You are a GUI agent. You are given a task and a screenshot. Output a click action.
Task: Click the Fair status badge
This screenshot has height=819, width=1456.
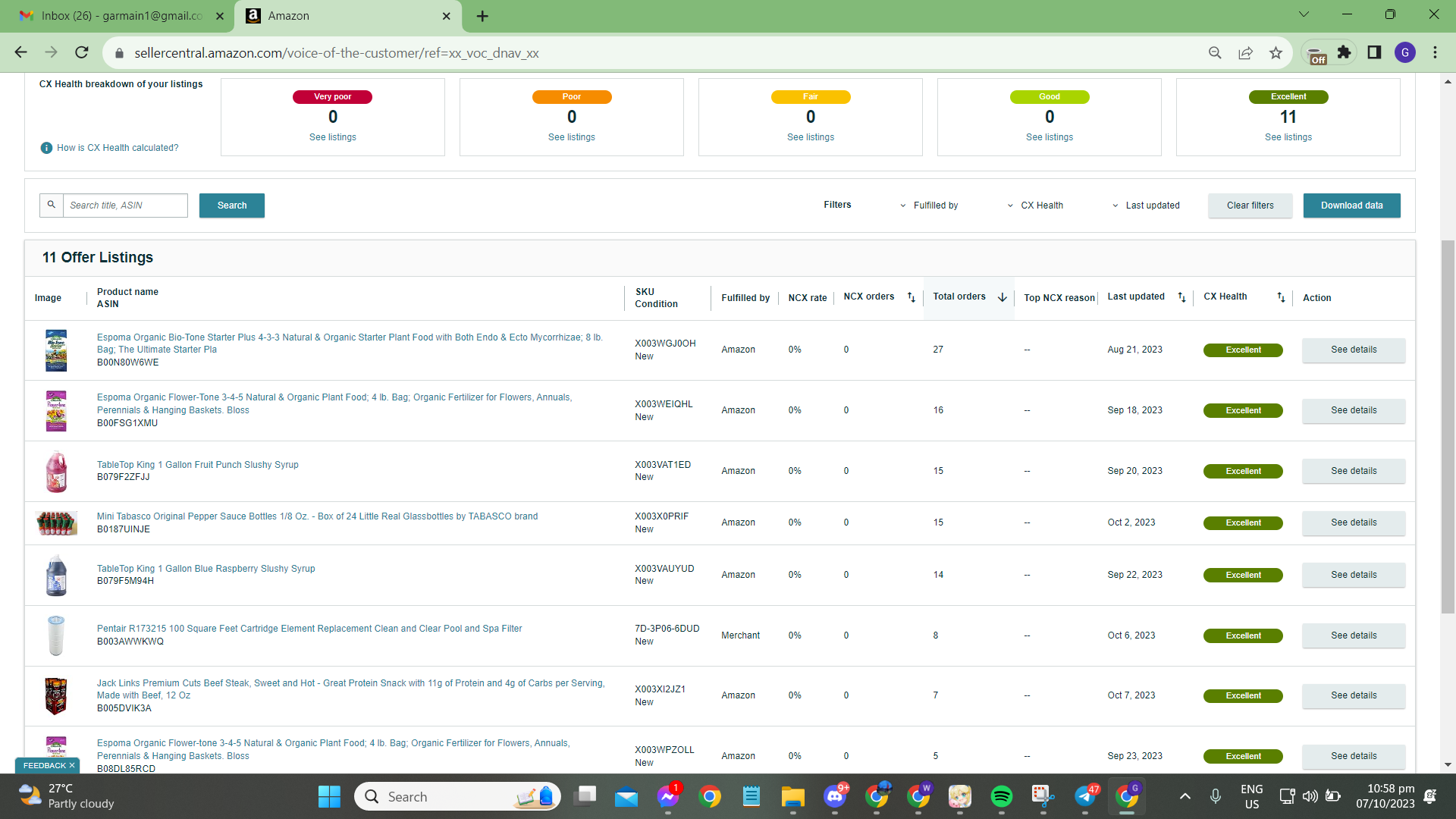[x=811, y=97]
